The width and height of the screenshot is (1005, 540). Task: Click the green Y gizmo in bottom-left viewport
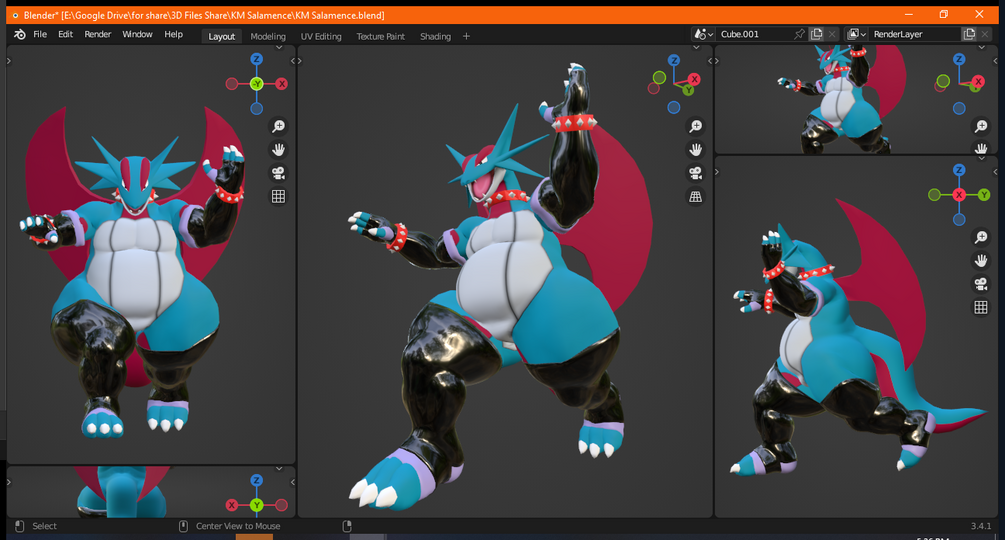pyautogui.click(x=256, y=505)
